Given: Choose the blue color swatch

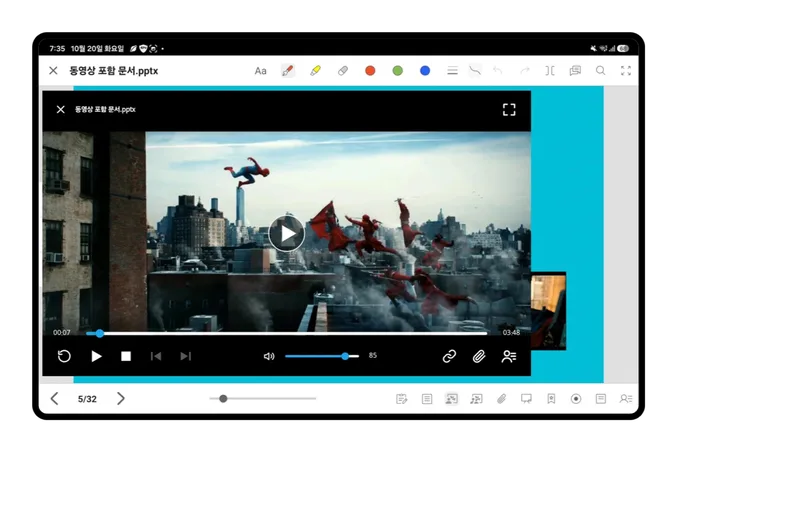Looking at the screenshot, I should pos(424,70).
